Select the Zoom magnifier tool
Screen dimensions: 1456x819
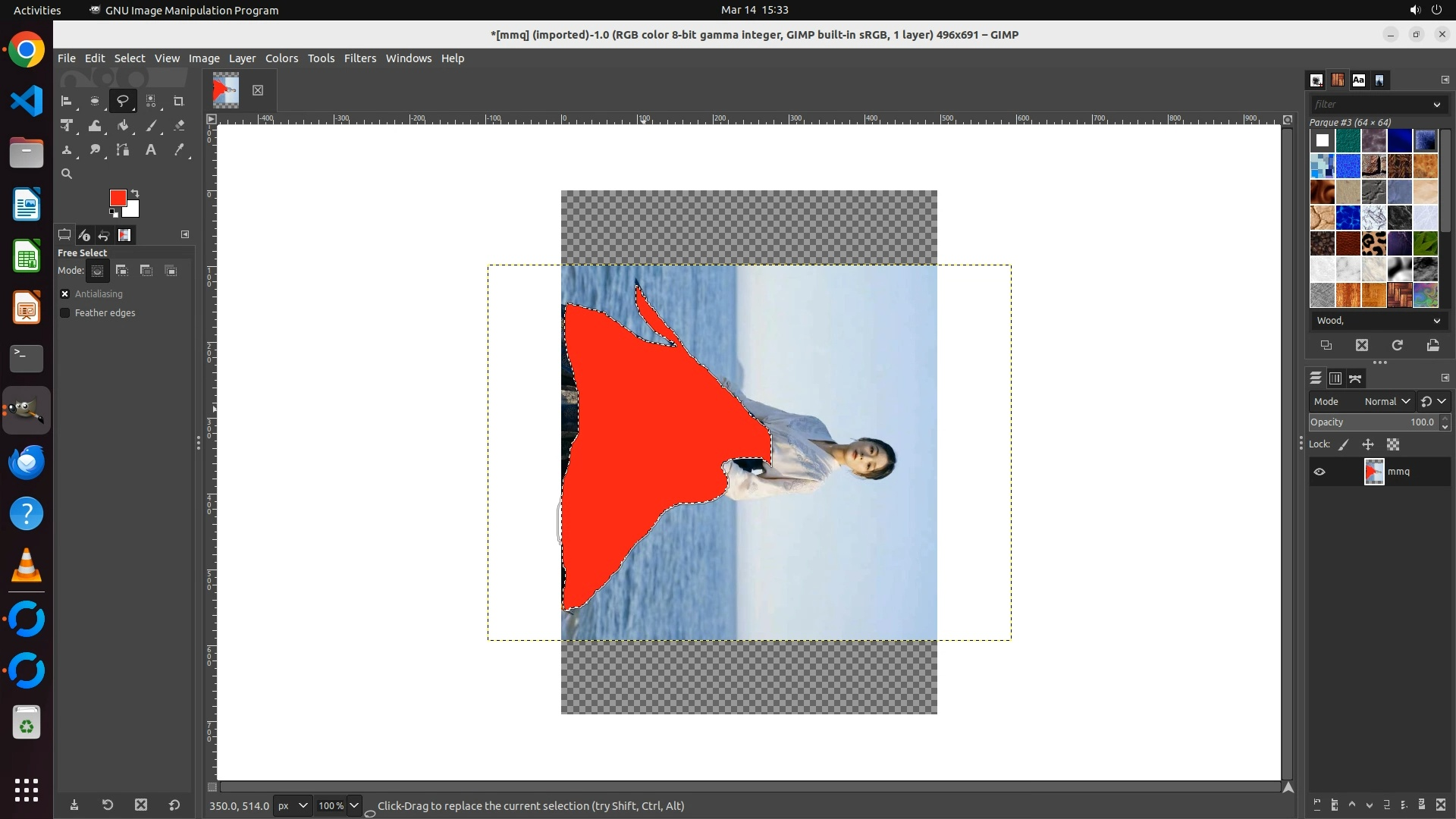[x=67, y=174]
